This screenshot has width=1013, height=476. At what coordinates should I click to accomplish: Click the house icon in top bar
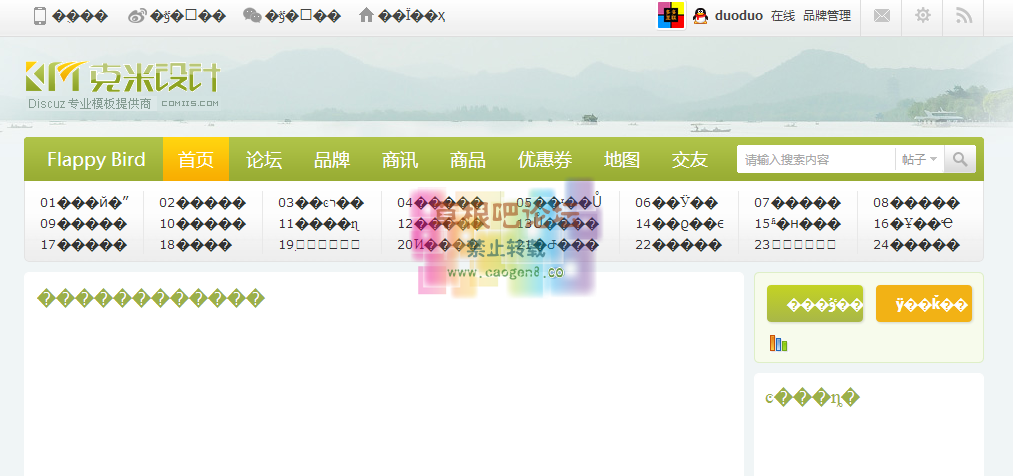[x=366, y=16]
